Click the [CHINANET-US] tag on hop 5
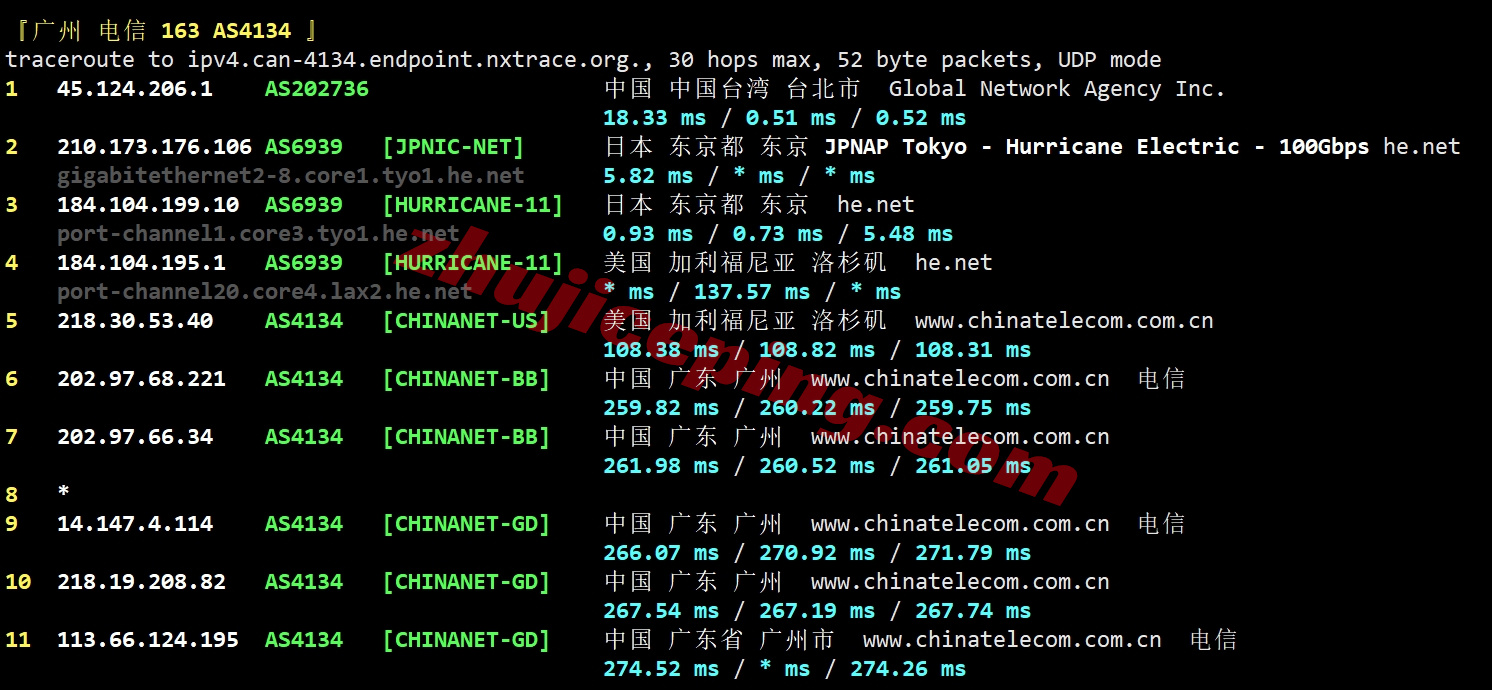This screenshot has width=1492, height=690. tap(466, 320)
